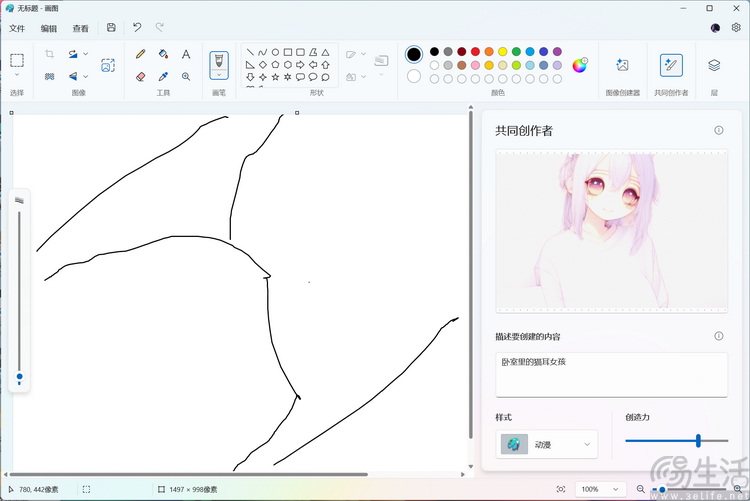The image size is (750, 501).
Task: Activate the Color picker eyedropper tool
Action: click(x=163, y=76)
